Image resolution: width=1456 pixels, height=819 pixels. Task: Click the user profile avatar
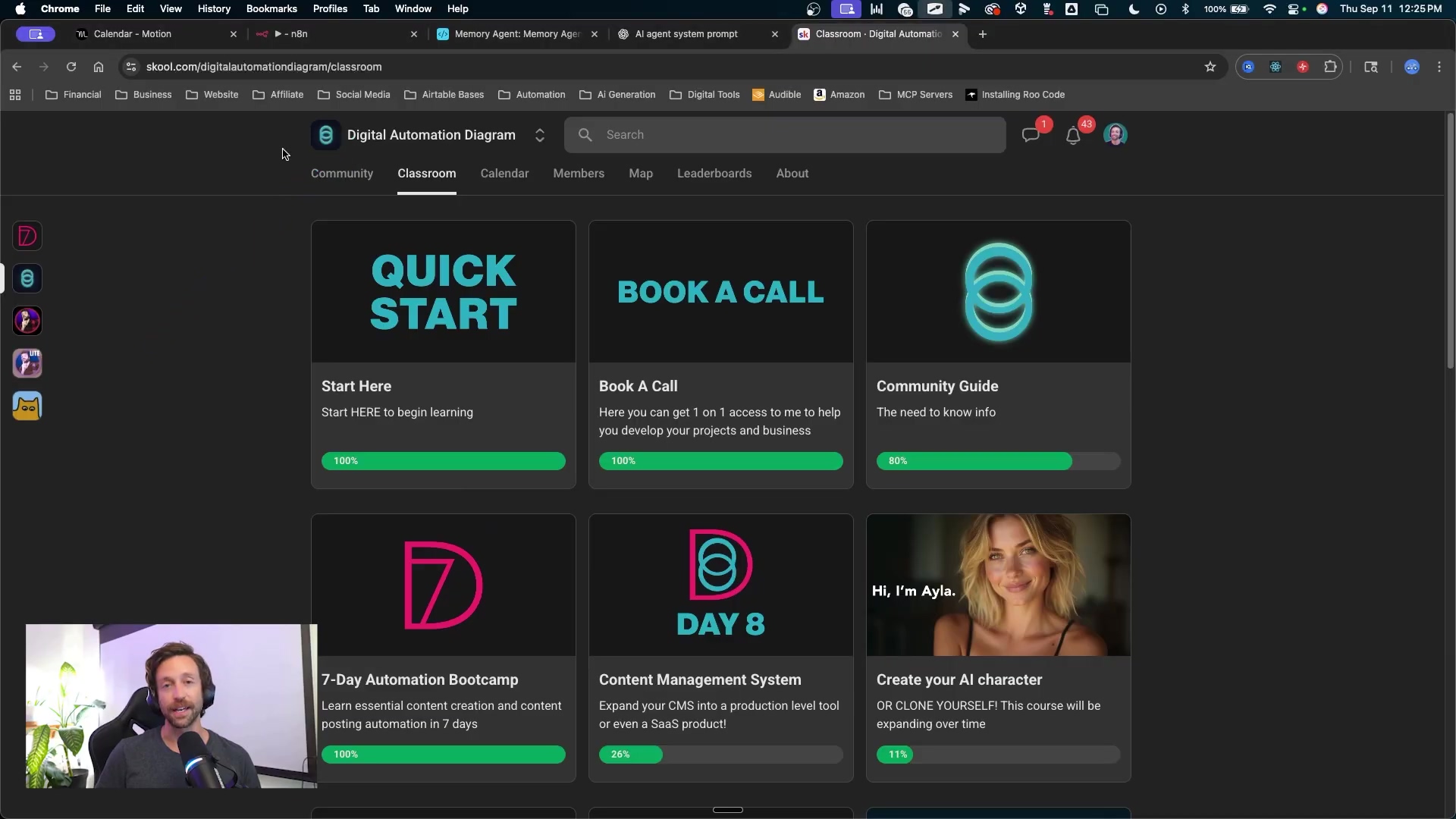(x=1115, y=135)
